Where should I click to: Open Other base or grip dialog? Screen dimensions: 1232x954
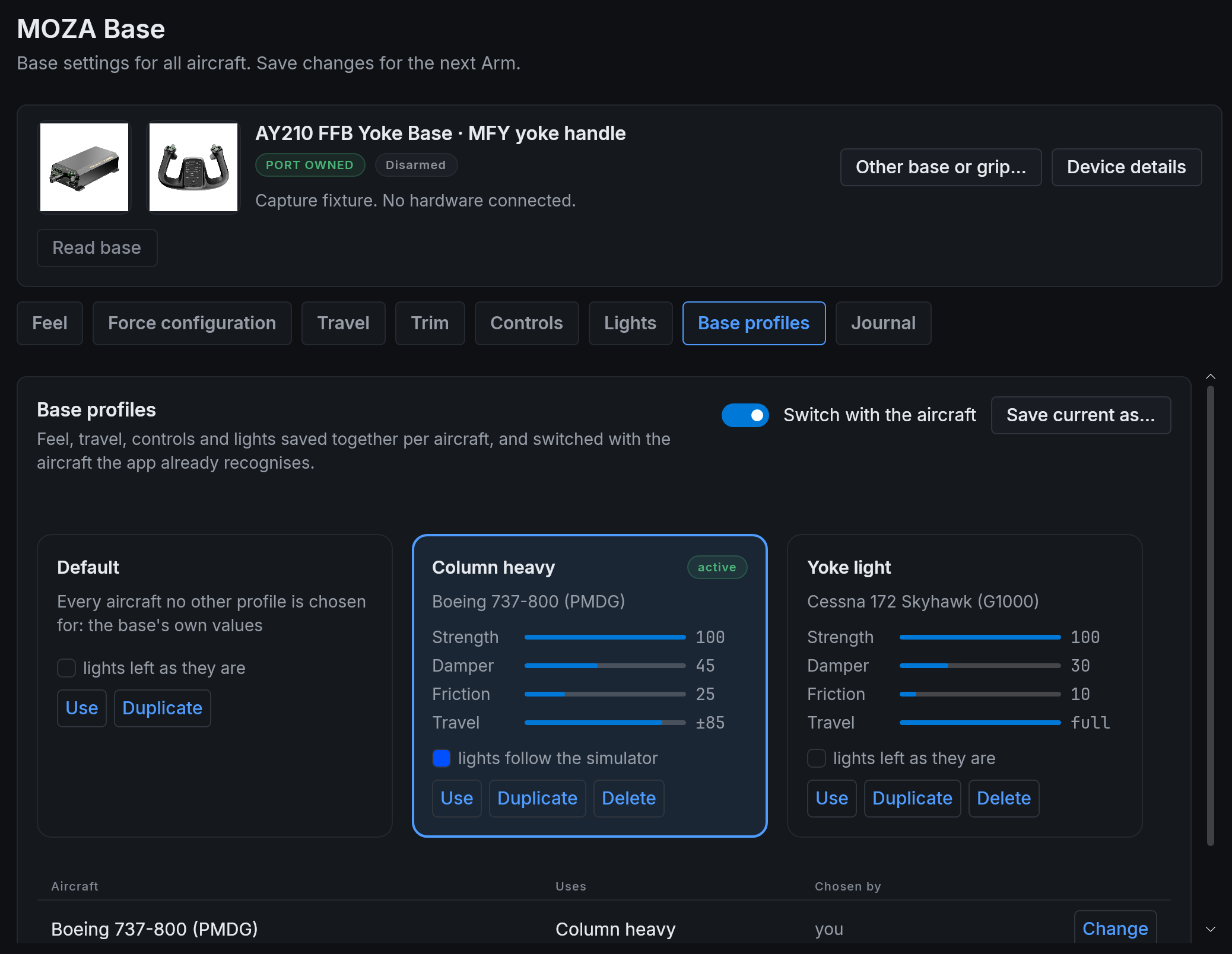coord(941,167)
